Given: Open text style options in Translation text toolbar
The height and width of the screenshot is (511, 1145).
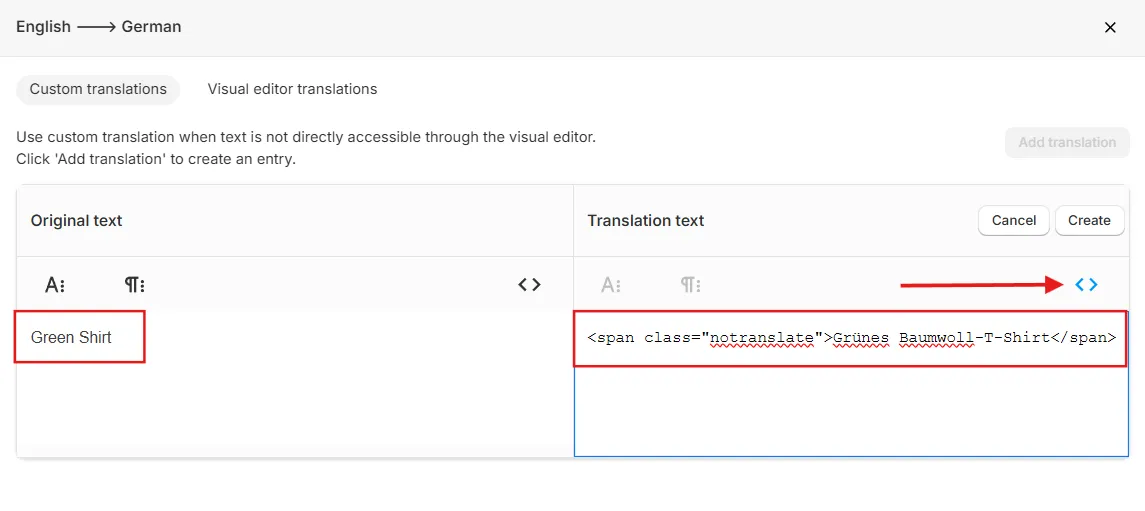Looking at the screenshot, I should pos(611,285).
